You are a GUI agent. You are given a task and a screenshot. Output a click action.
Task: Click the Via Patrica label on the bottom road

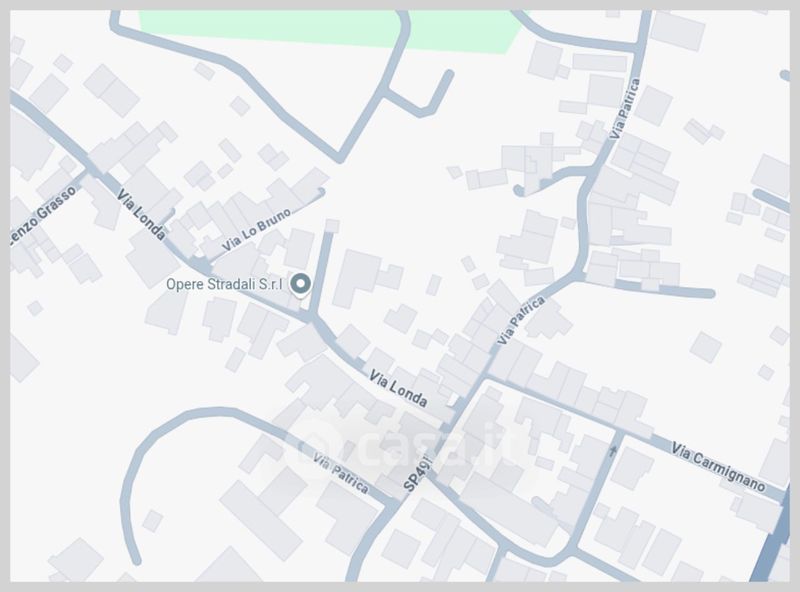tap(340, 474)
